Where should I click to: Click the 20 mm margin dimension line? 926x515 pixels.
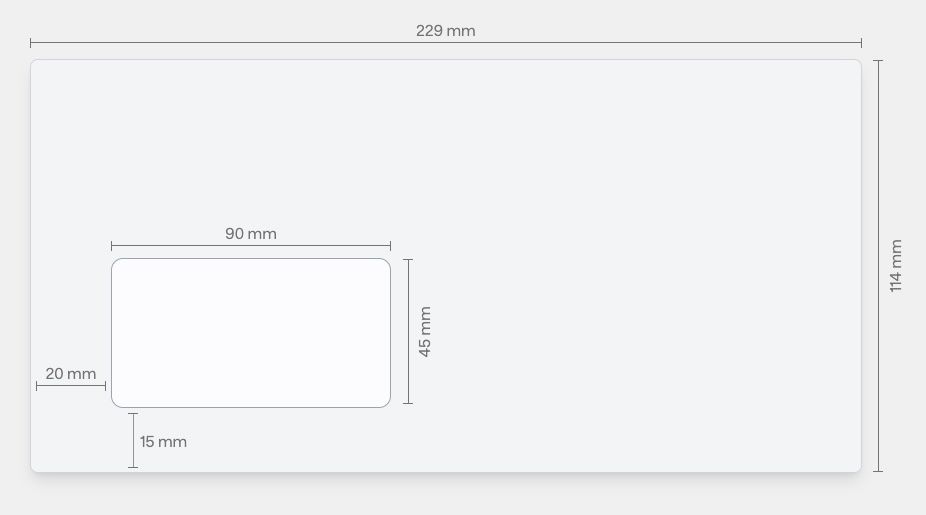click(70, 386)
